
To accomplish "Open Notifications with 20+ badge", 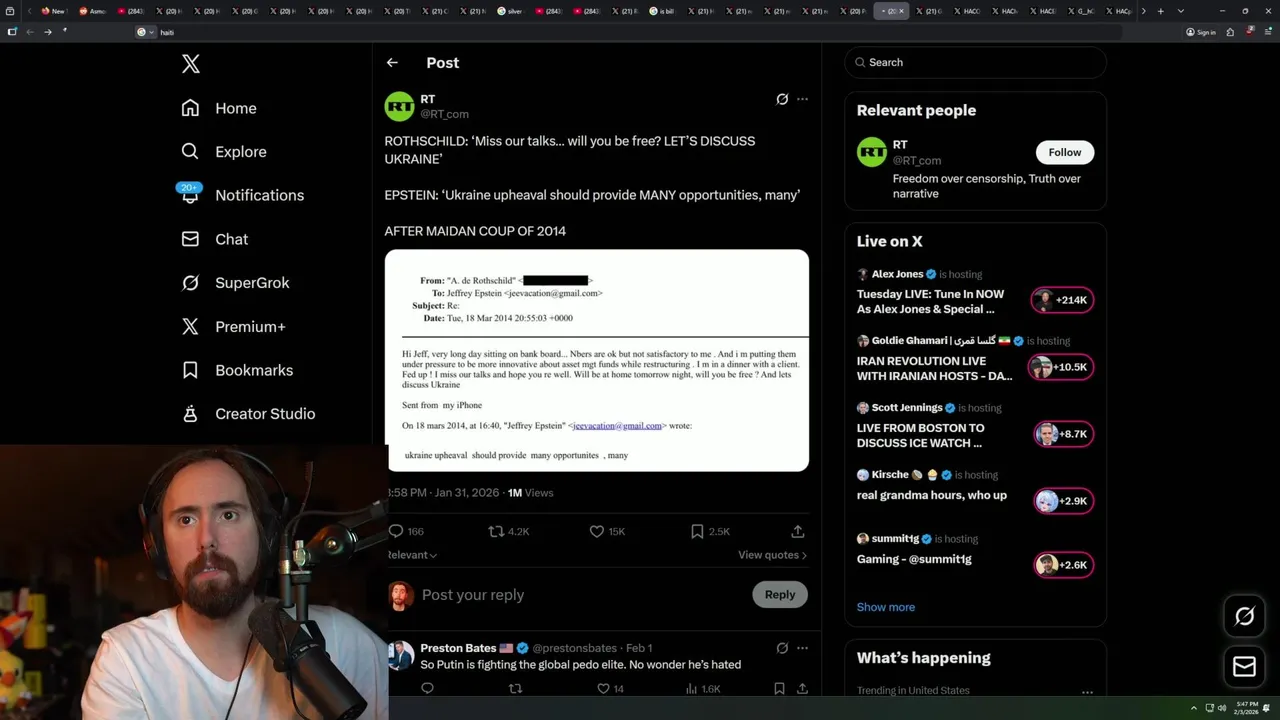I will click(241, 195).
